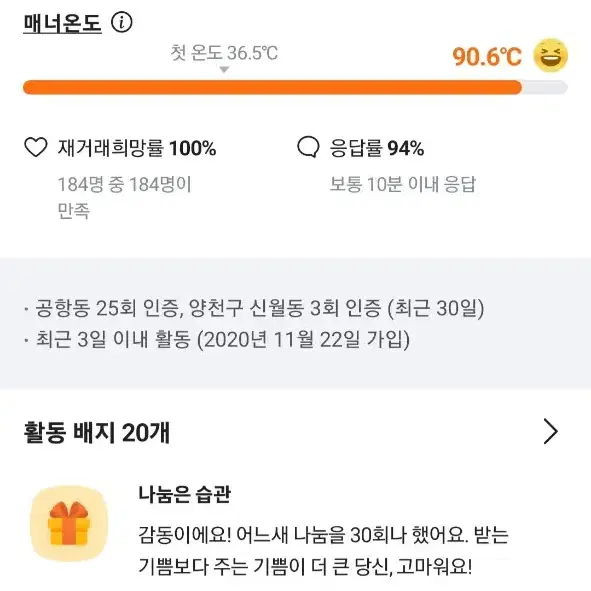Click the 재거래희망률 100% text

coord(137,148)
